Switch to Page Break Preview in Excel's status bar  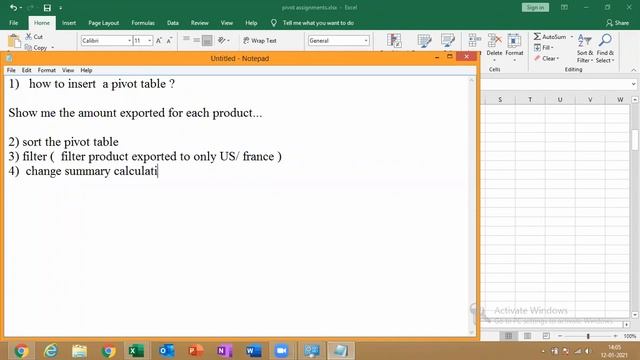click(x=546, y=336)
